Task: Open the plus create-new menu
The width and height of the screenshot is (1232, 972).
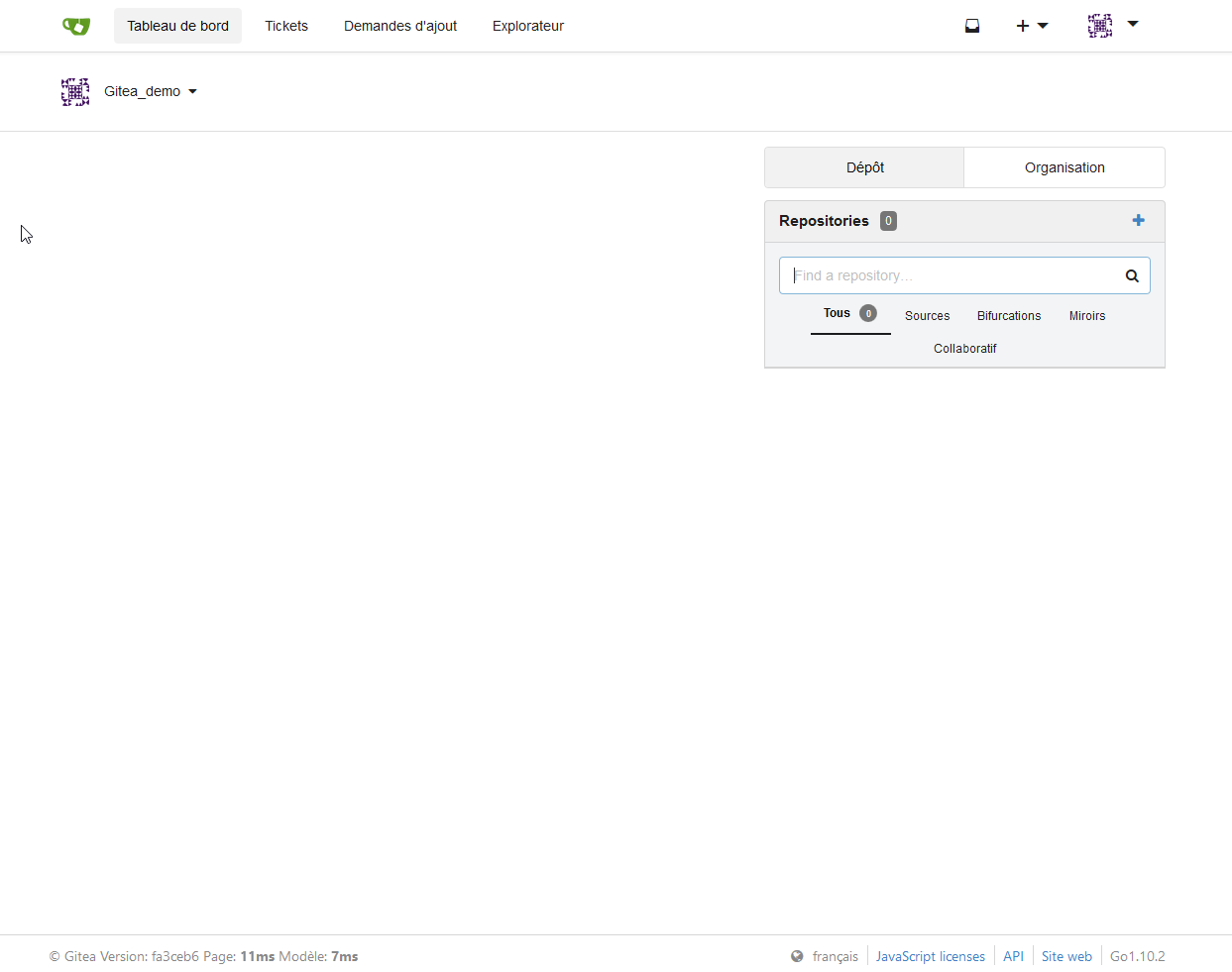Action: point(1032,26)
